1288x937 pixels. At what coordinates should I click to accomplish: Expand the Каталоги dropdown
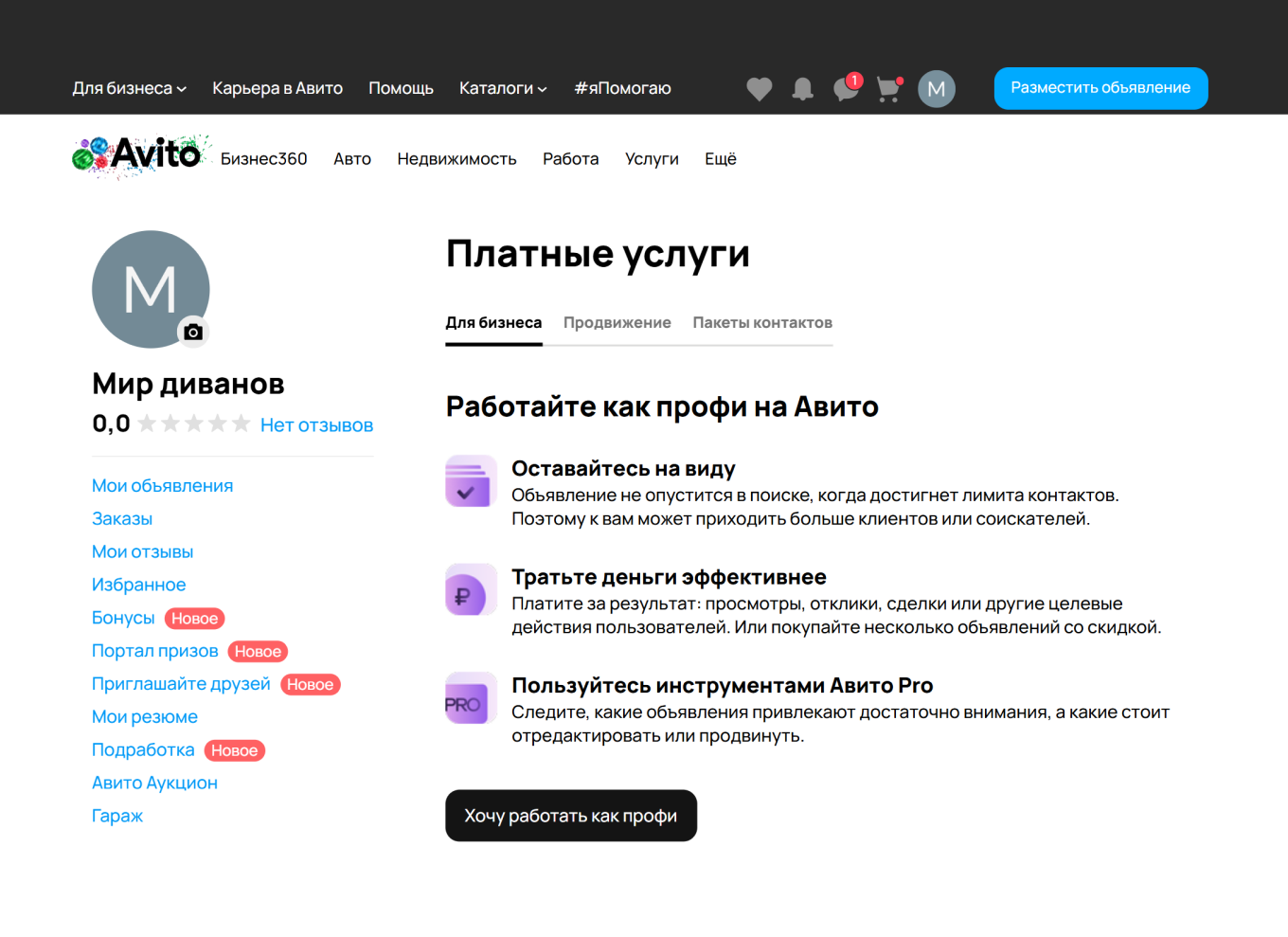point(503,88)
